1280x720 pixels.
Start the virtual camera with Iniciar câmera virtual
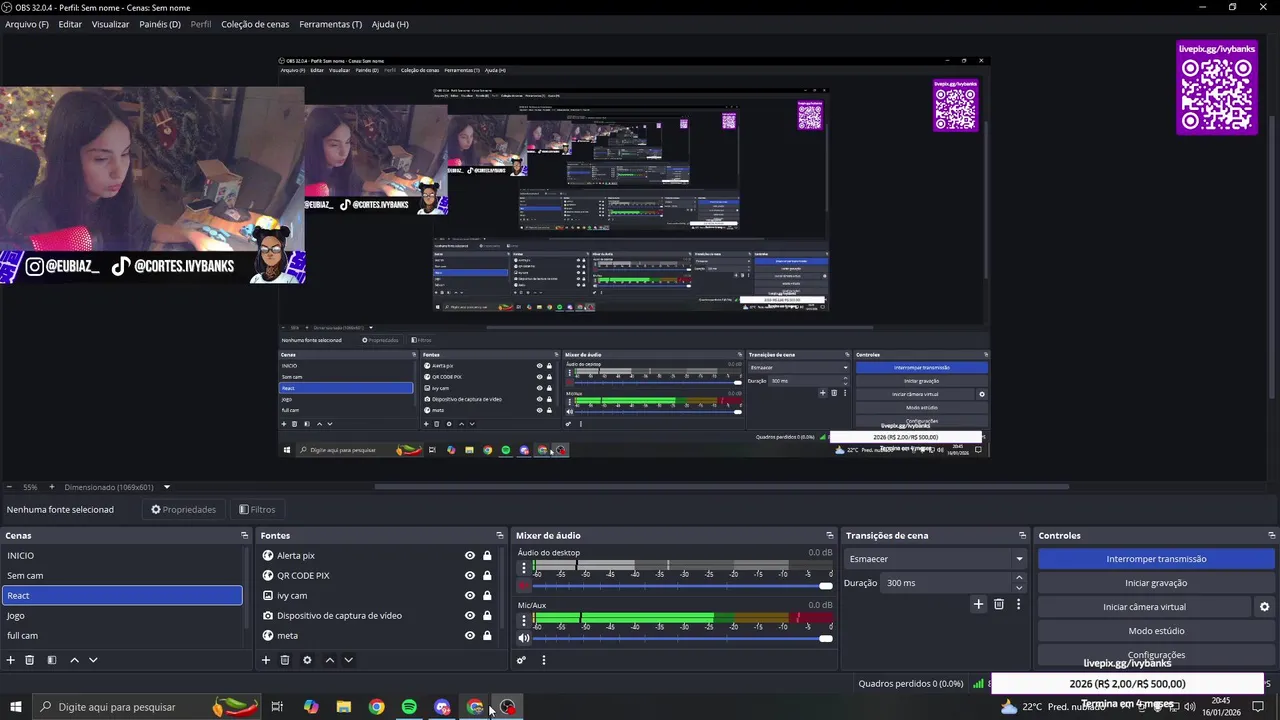[x=1144, y=607]
